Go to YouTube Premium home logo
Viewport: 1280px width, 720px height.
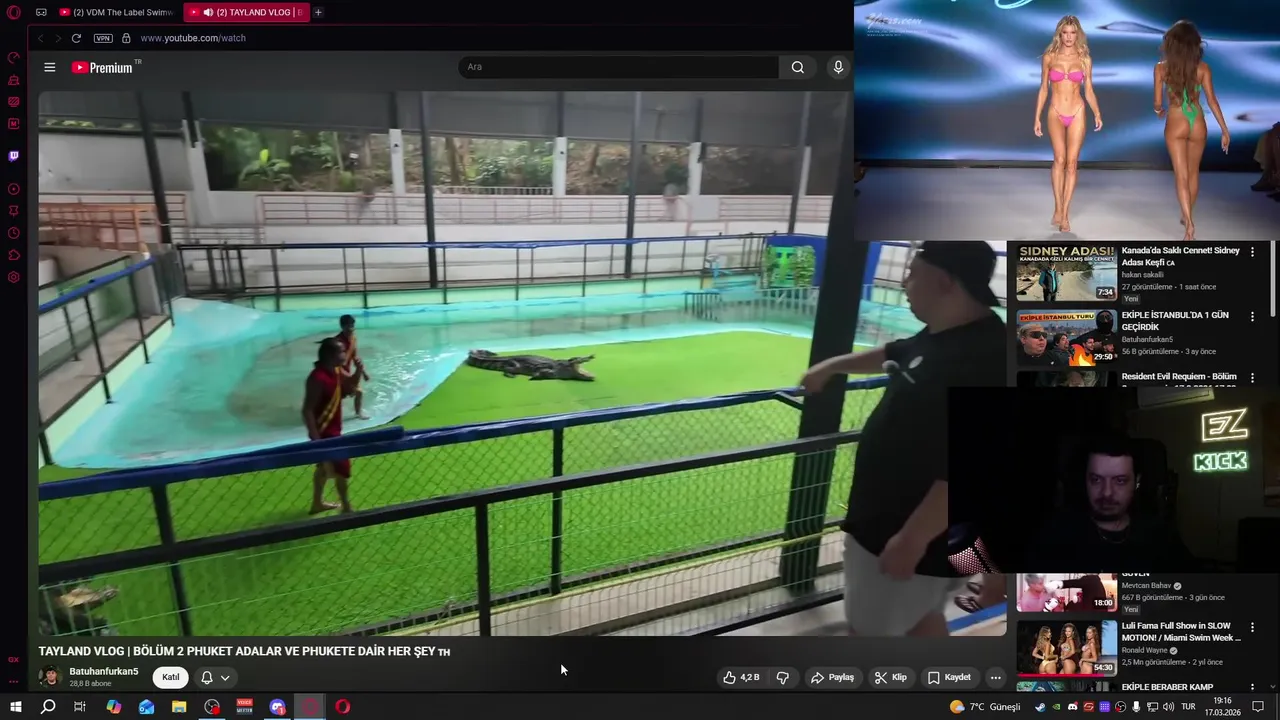(105, 67)
